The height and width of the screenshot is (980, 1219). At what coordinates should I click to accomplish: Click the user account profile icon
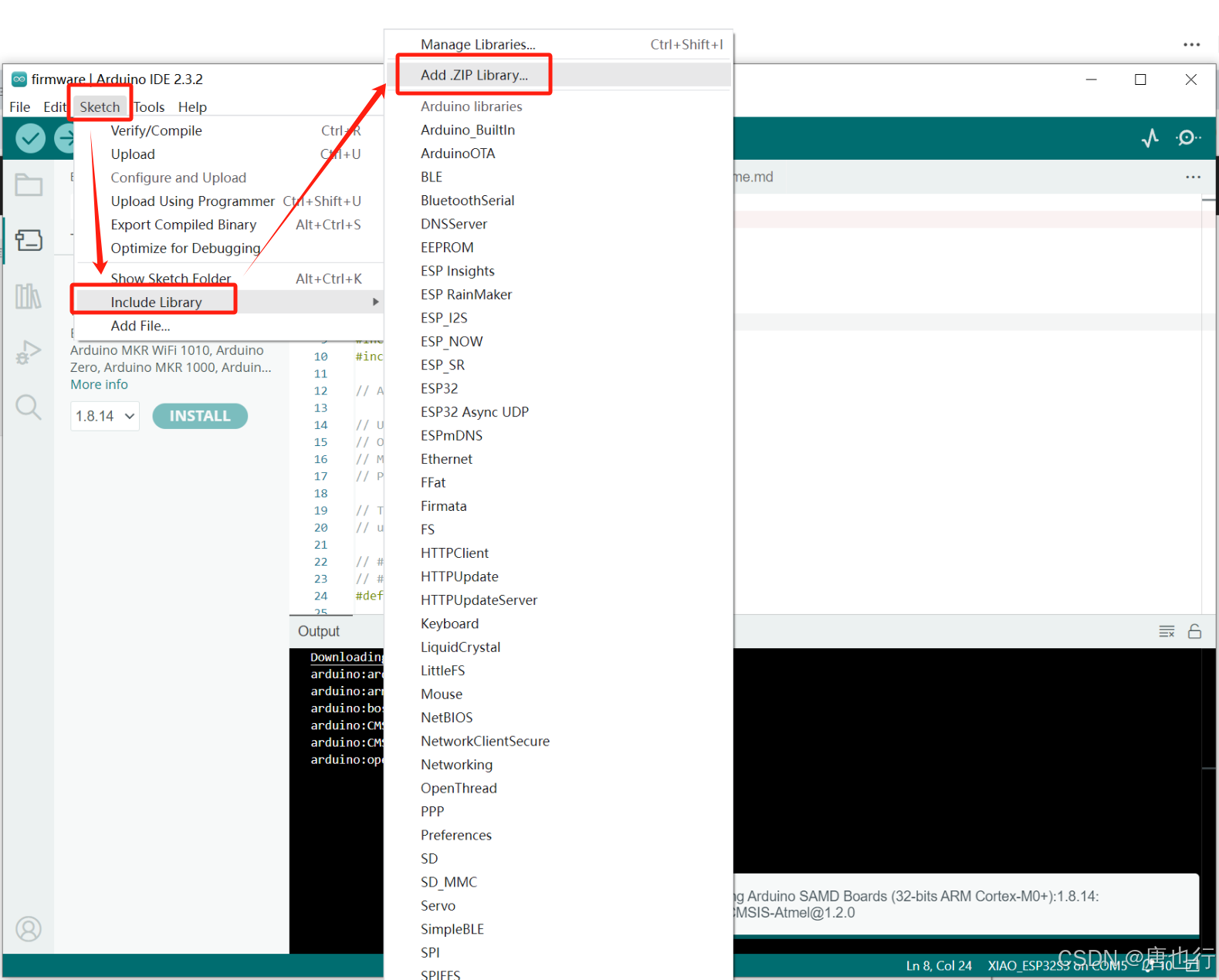(x=29, y=929)
